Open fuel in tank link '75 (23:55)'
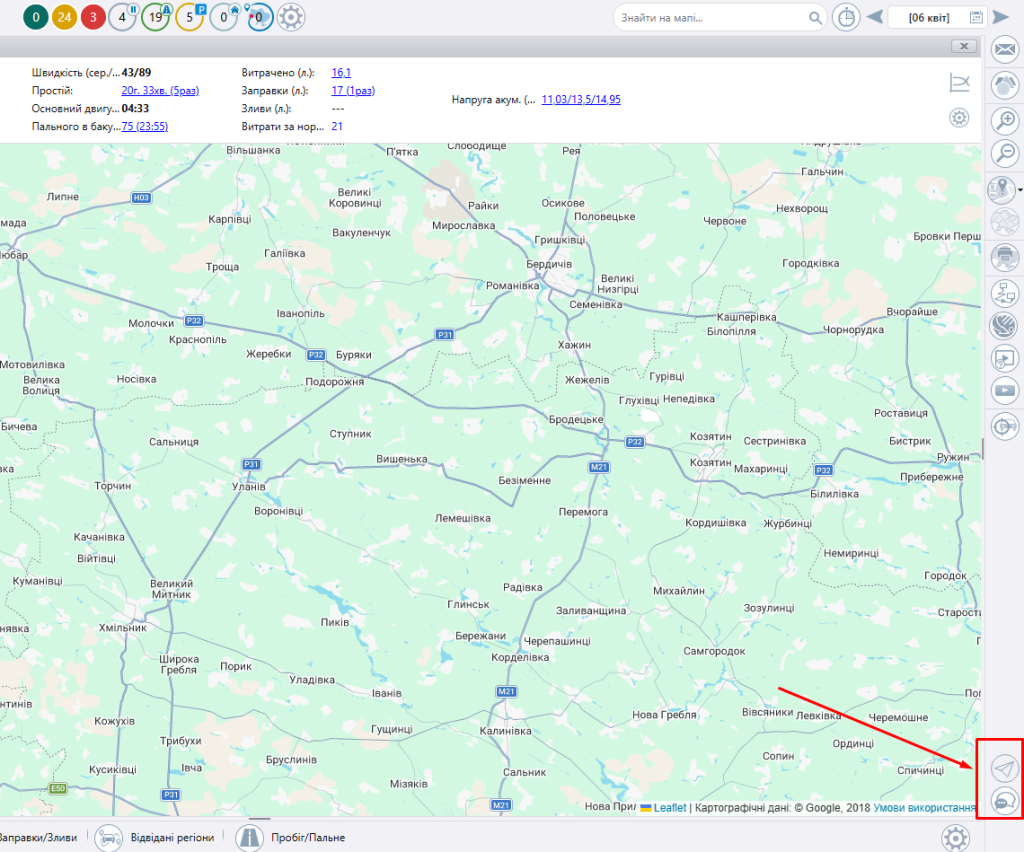Viewport: 1024px width, 852px height. click(x=144, y=127)
